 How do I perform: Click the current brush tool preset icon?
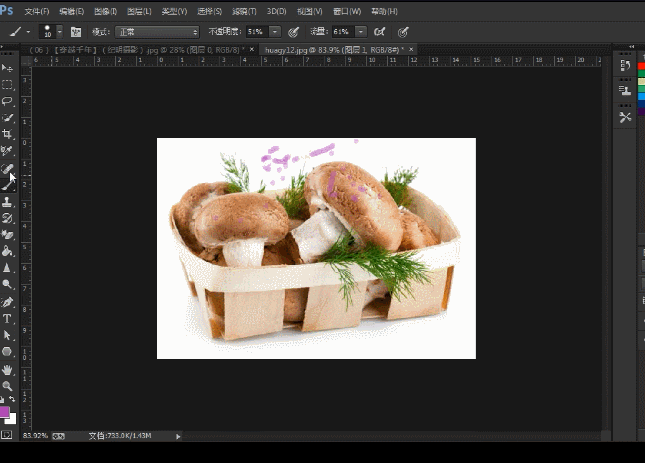click(16, 32)
